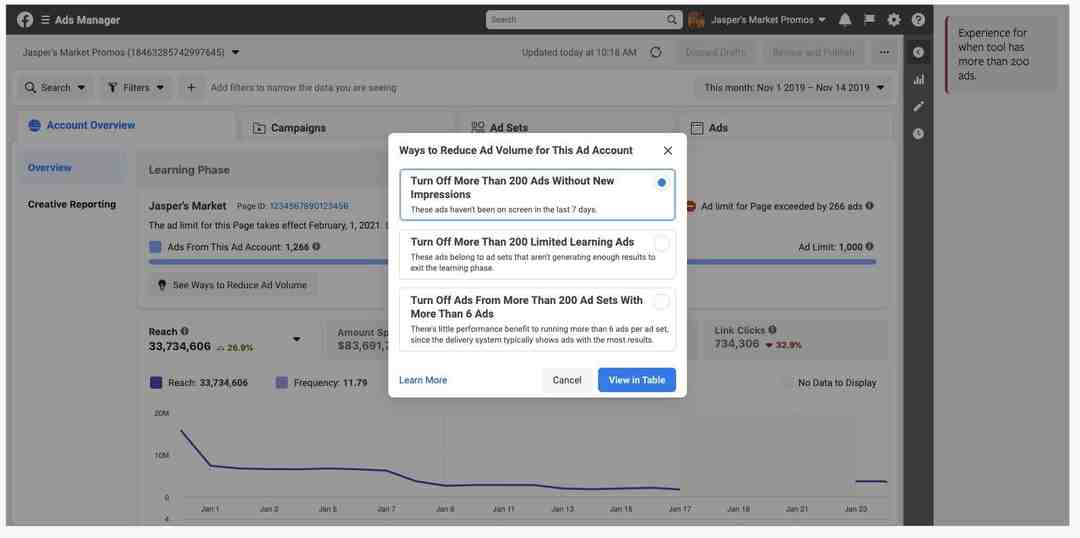
Task: Click the refresh icon beside Updated today
Action: click(x=656, y=52)
